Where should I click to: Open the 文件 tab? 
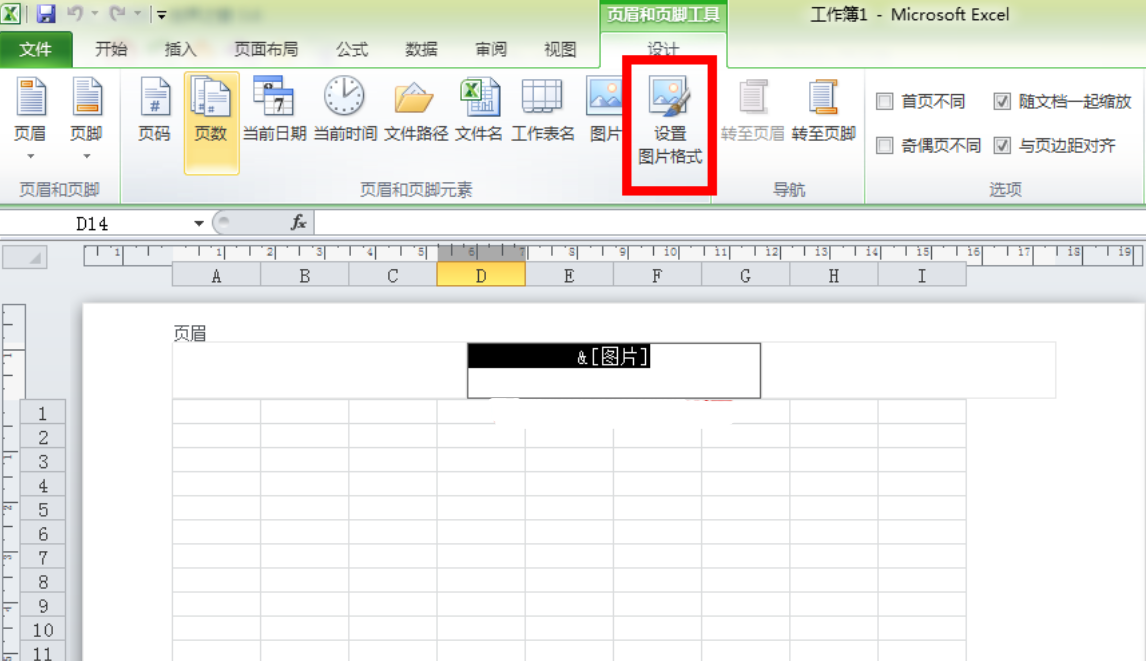point(36,50)
